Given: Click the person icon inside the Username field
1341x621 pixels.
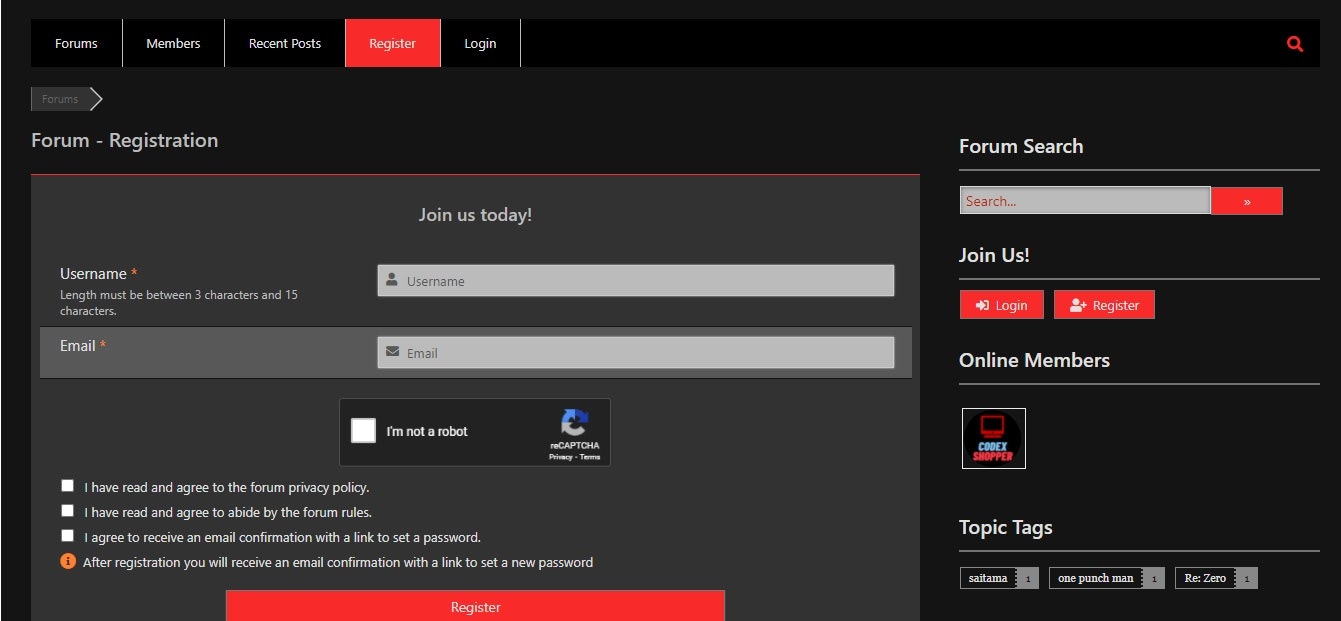Looking at the screenshot, I should (x=391, y=280).
